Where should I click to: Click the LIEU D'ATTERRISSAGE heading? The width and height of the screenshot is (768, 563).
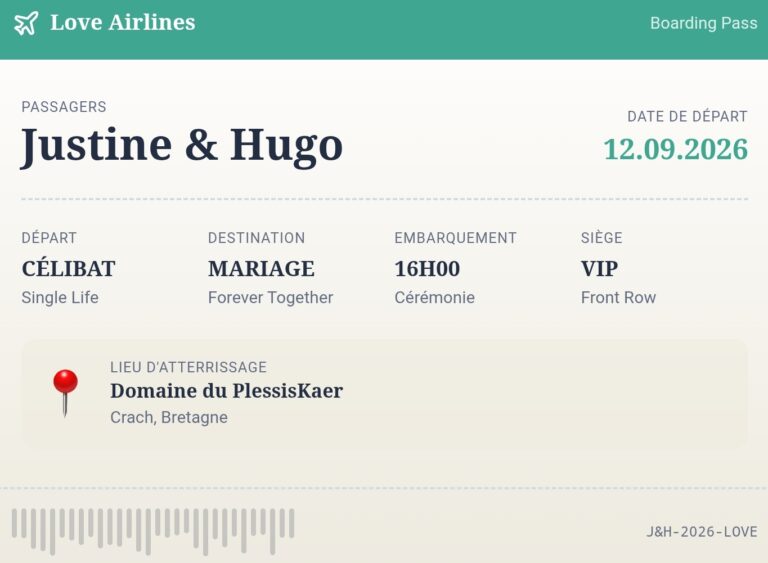tap(188, 367)
